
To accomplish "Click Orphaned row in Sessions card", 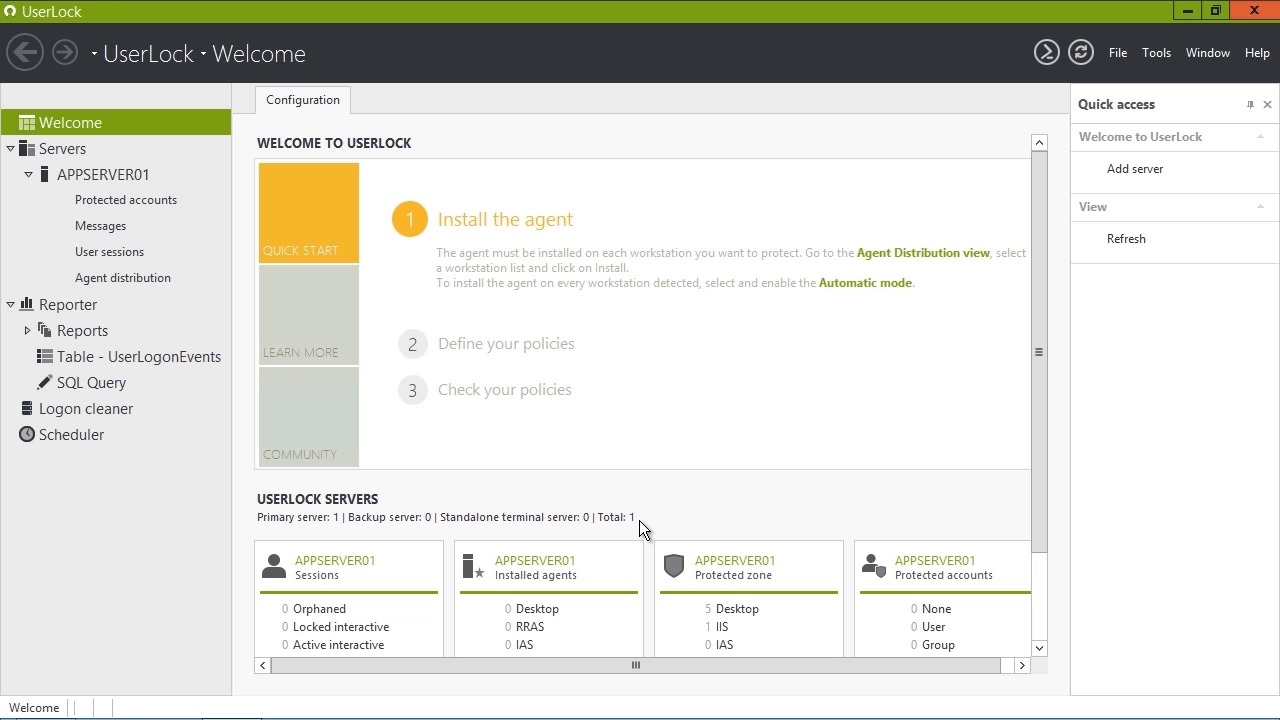I will coord(319,609).
